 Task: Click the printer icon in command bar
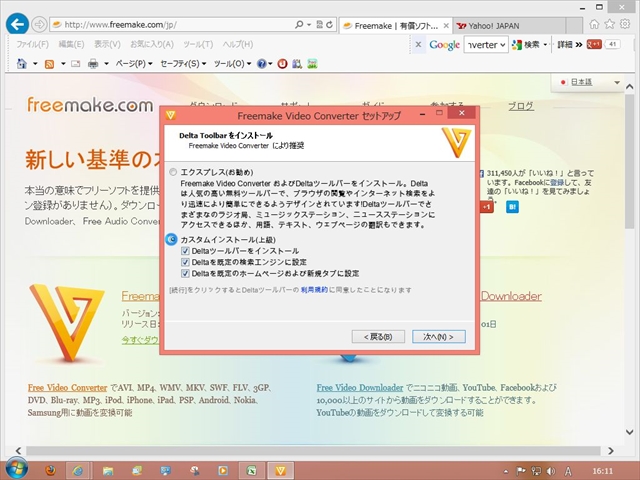[93, 63]
